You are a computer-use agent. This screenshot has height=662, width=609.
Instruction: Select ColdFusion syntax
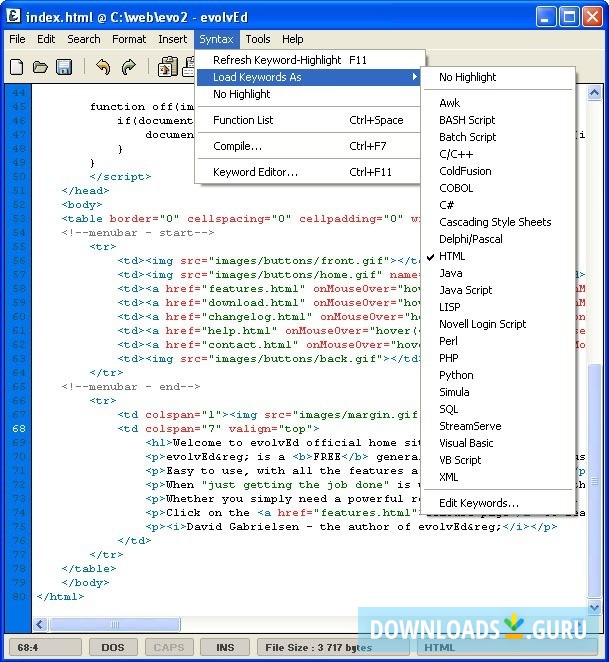pos(498,171)
